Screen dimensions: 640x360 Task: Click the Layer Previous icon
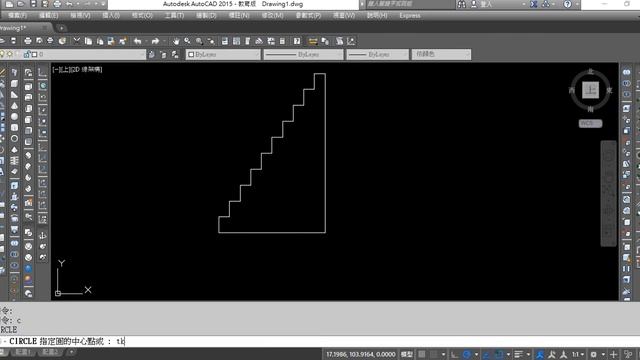click(163, 54)
